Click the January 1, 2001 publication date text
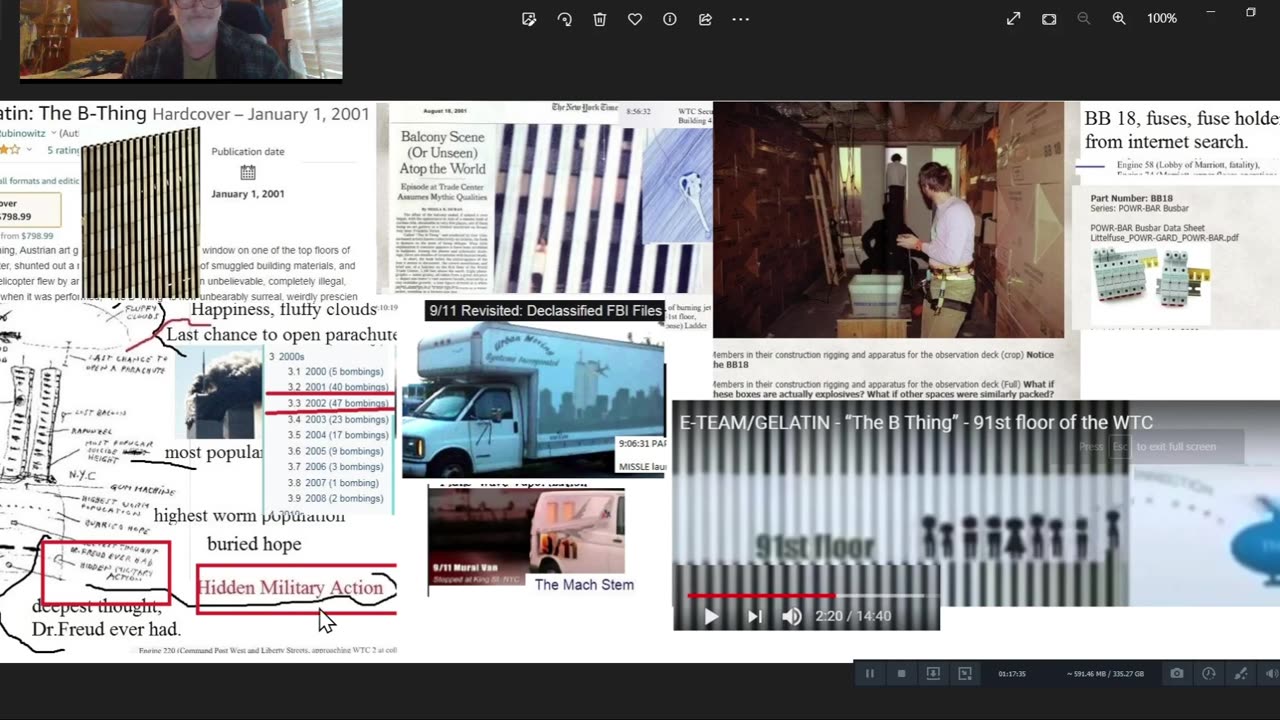This screenshot has width=1280, height=720. [x=248, y=194]
